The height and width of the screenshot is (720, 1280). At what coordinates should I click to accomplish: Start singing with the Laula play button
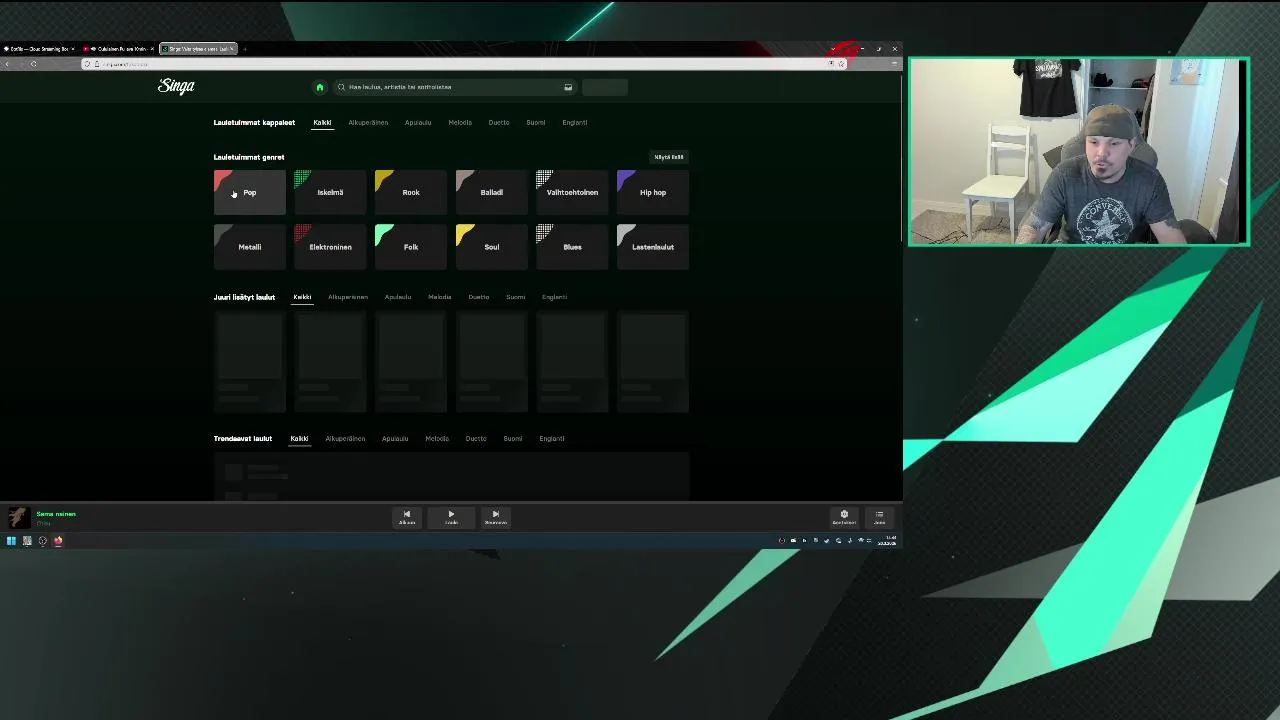[x=451, y=516]
